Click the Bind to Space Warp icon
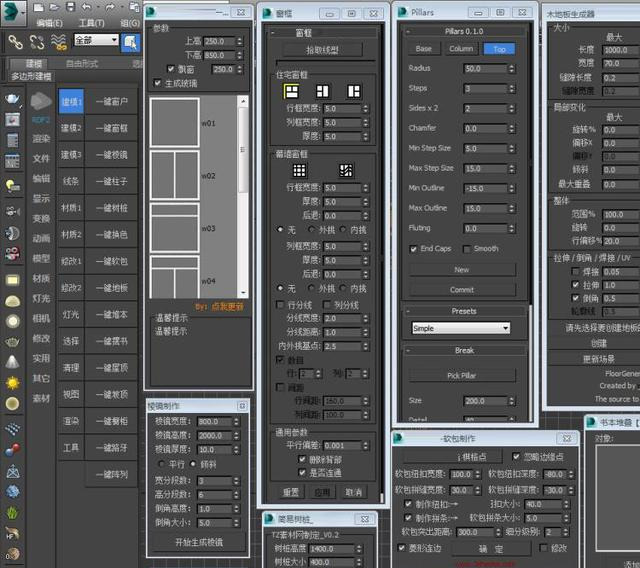 pos(59,41)
